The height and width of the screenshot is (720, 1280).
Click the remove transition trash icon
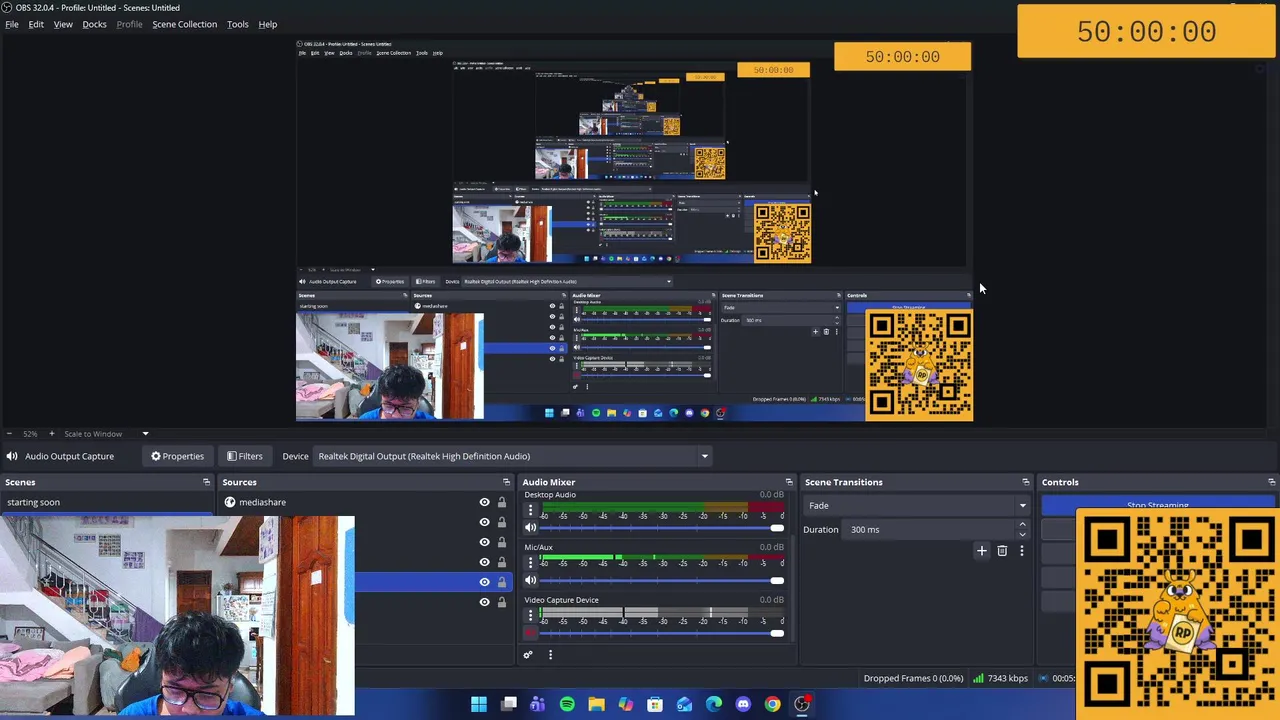pos(1001,550)
